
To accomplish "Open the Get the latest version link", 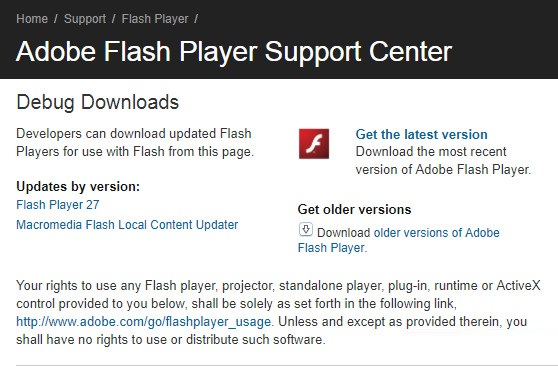I will coord(421,134).
